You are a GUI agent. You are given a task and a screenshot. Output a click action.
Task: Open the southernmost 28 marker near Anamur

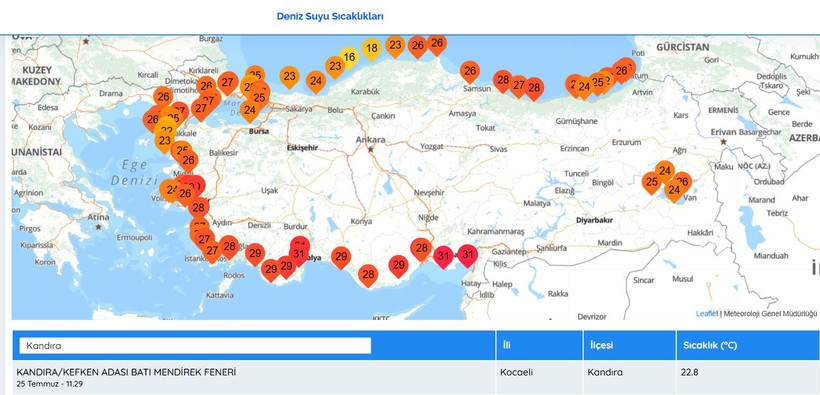pos(368,275)
